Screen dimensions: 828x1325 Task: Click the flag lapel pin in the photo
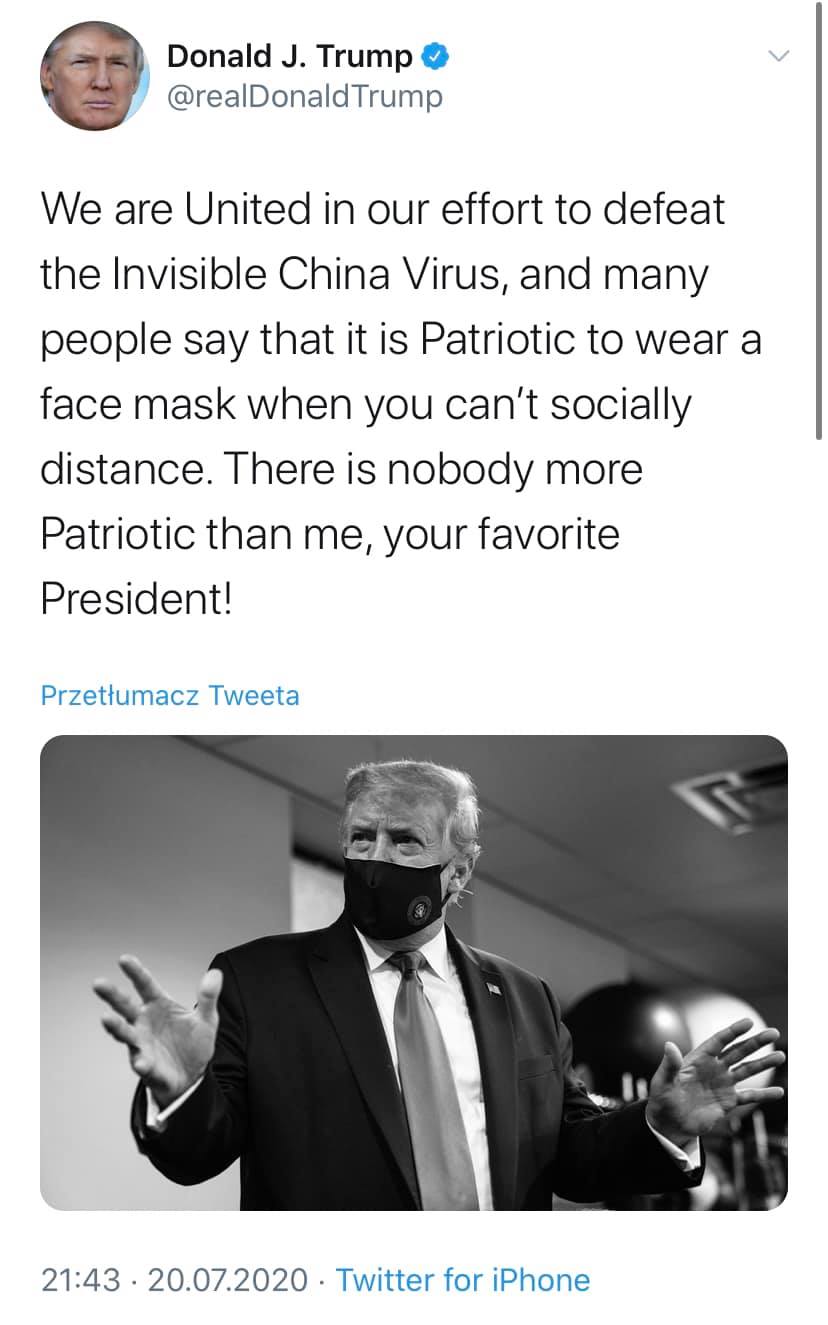tap(493, 989)
